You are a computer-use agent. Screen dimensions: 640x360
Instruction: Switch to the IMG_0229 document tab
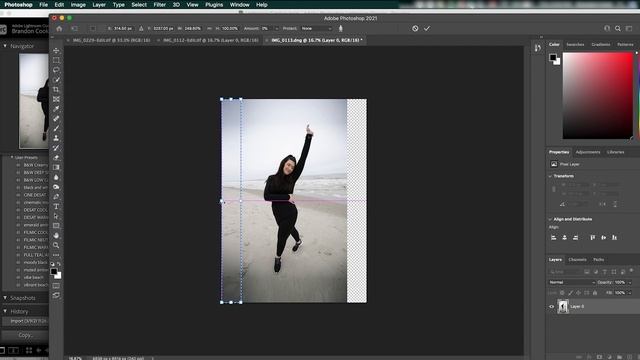click(x=111, y=40)
